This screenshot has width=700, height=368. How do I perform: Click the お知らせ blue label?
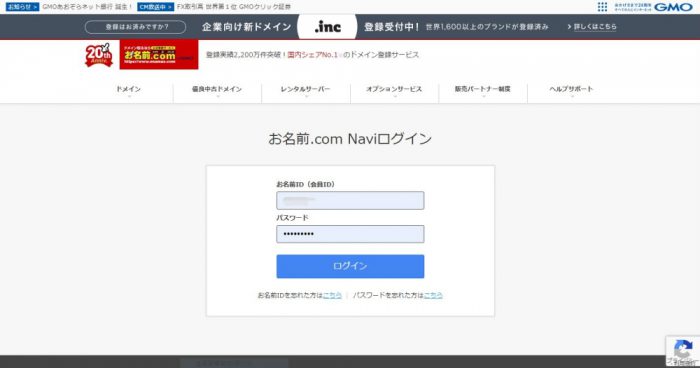pos(22,7)
